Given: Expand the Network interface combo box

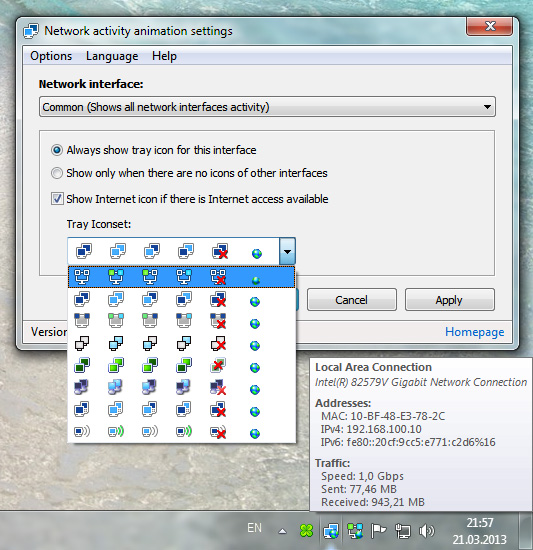Looking at the screenshot, I should (267, 107).
